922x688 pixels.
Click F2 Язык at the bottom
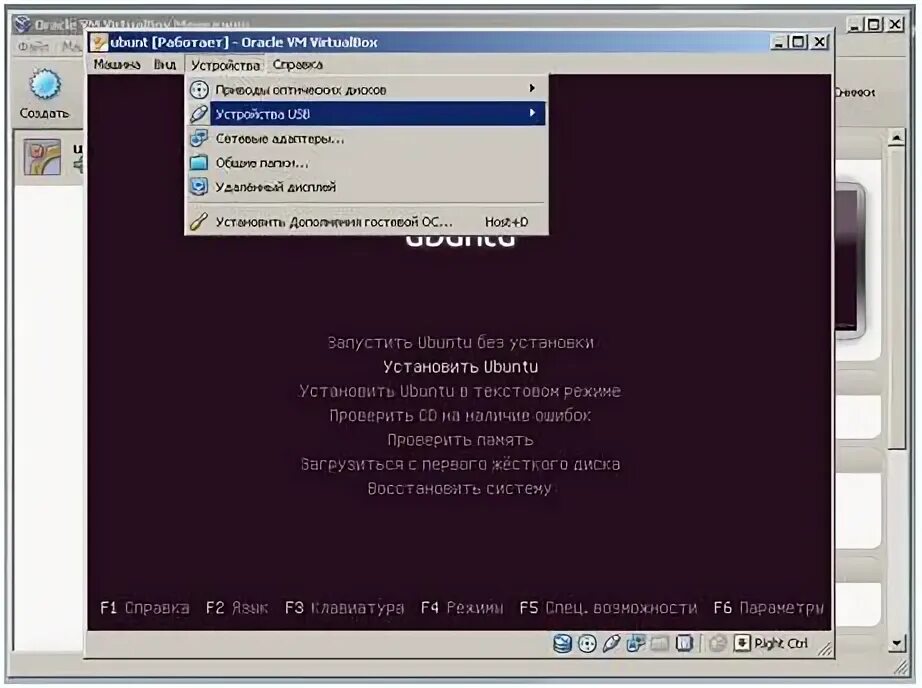pyautogui.click(x=237, y=607)
